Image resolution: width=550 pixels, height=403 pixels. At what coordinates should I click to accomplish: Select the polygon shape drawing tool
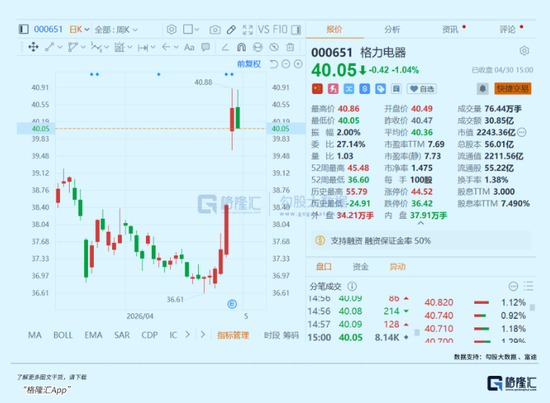point(73,47)
